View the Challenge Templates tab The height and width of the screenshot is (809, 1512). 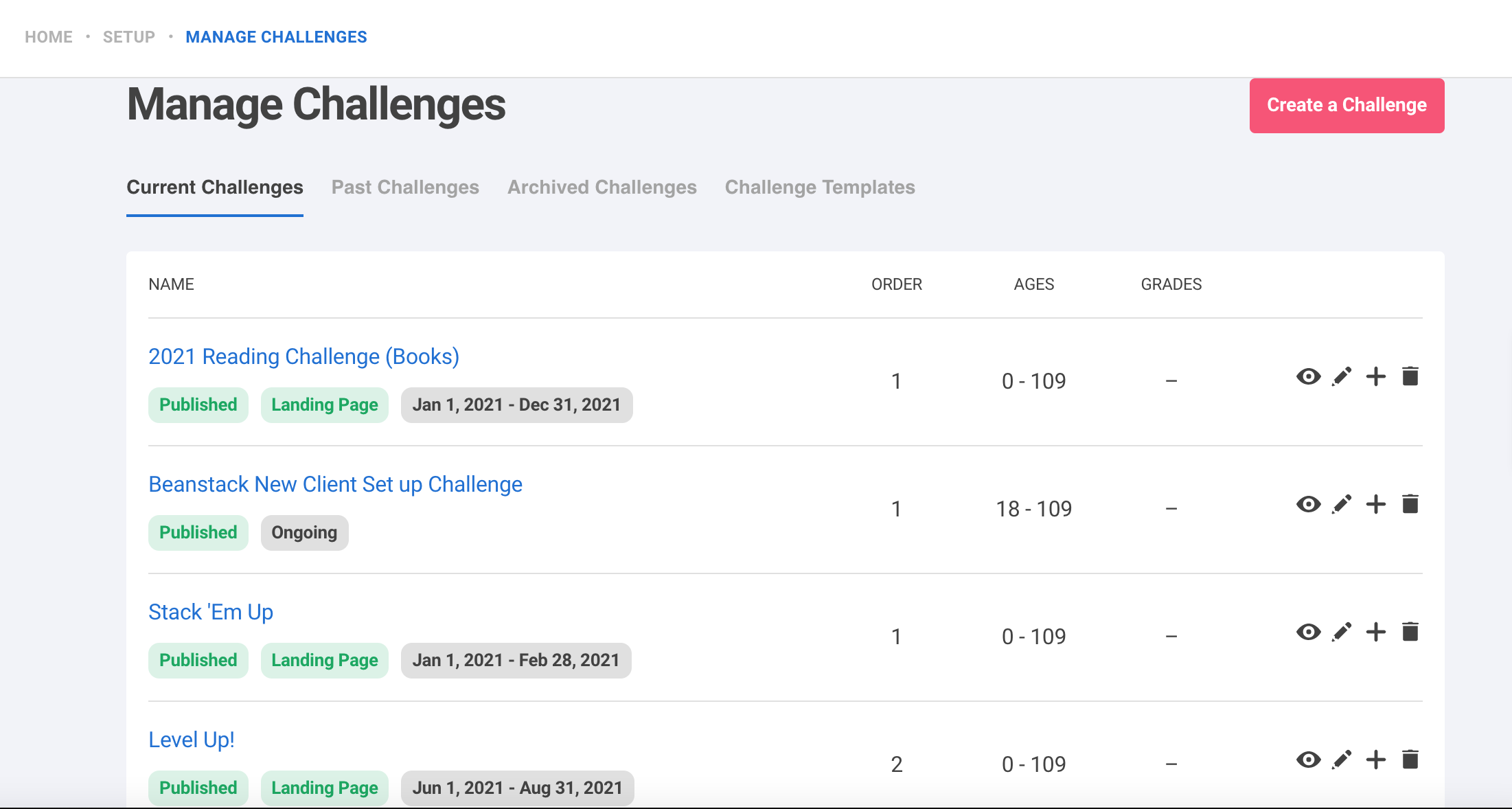coord(820,187)
